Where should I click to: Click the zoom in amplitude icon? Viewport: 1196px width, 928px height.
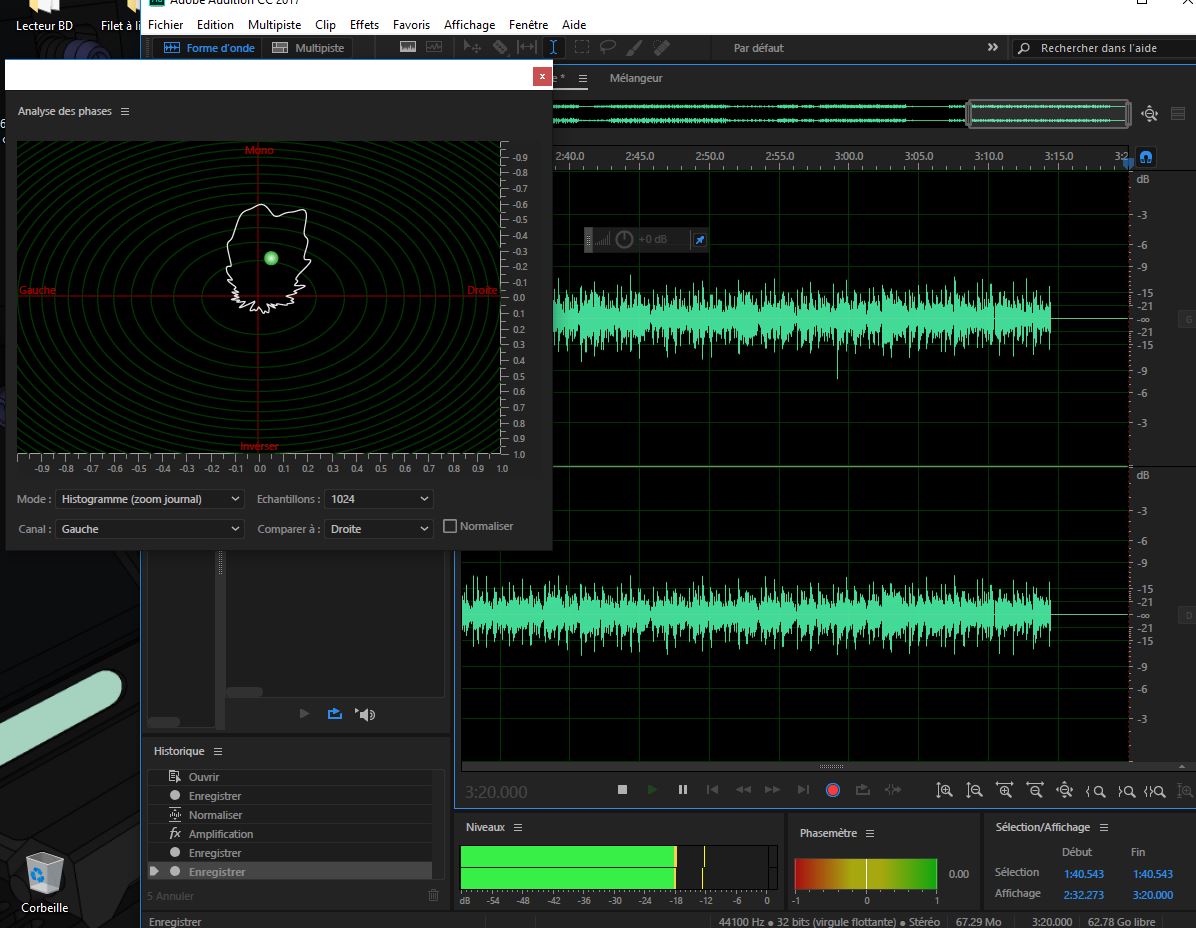coord(944,790)
